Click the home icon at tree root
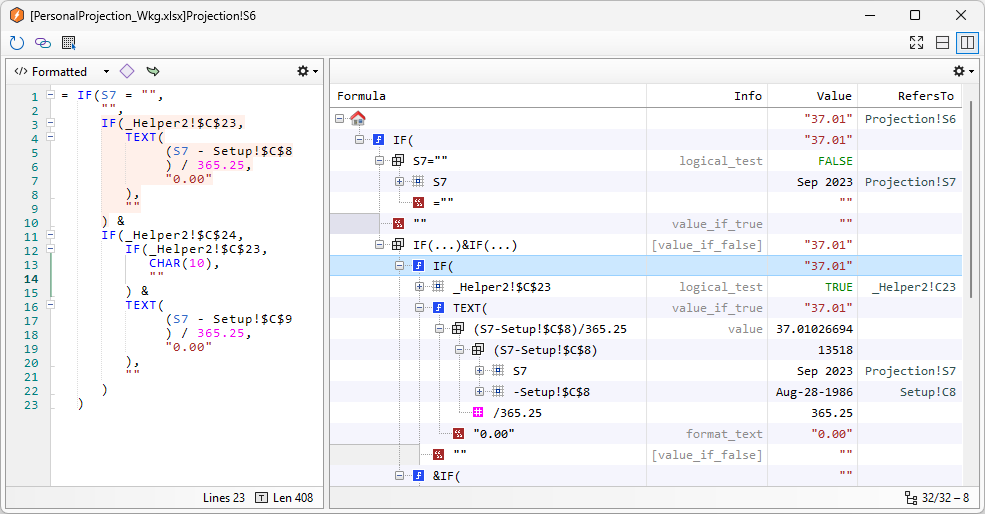Screen dimensions: 985x514 358,119
